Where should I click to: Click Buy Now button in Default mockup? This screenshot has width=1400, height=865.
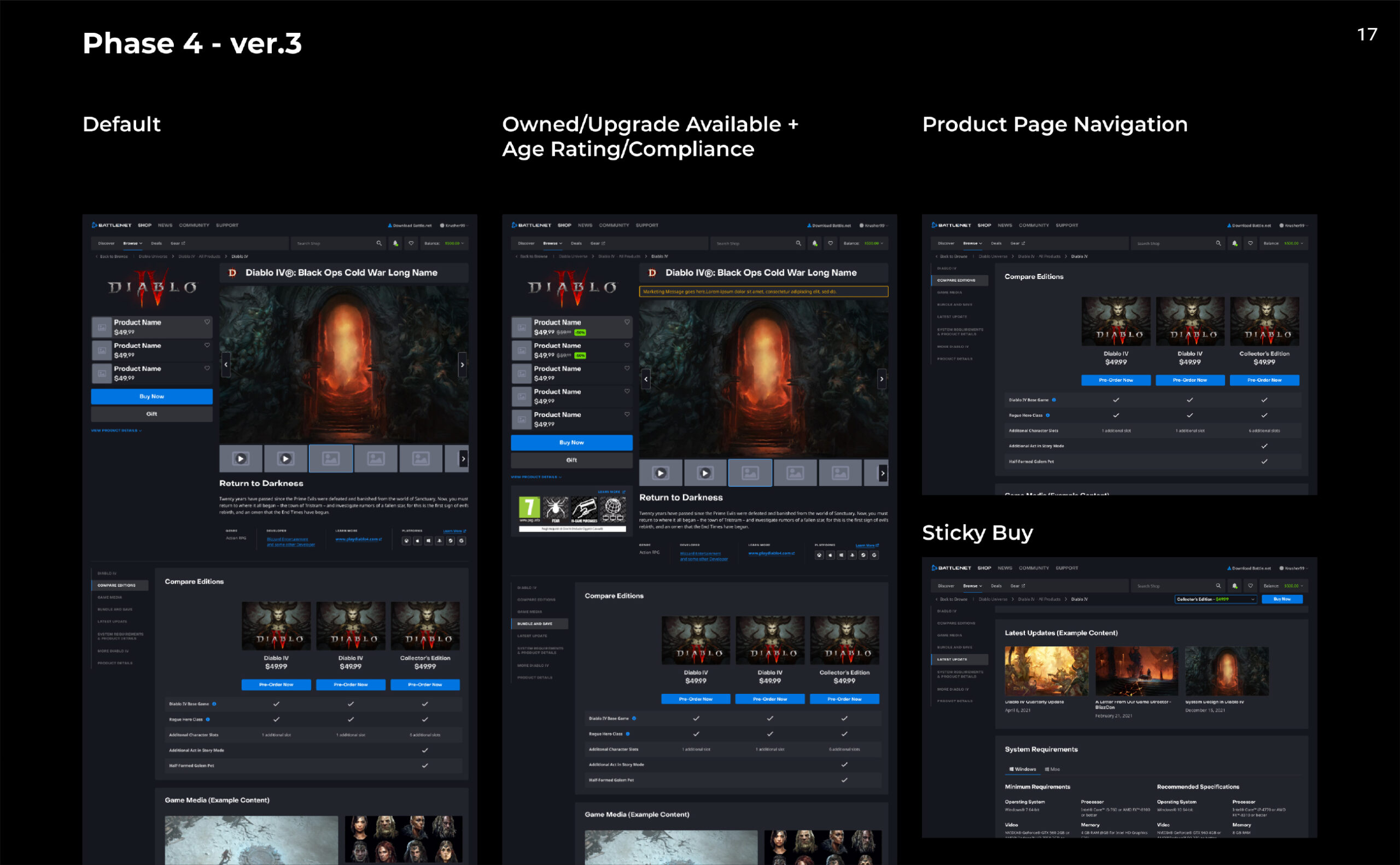pyautogui.click(x=151, y=396)
